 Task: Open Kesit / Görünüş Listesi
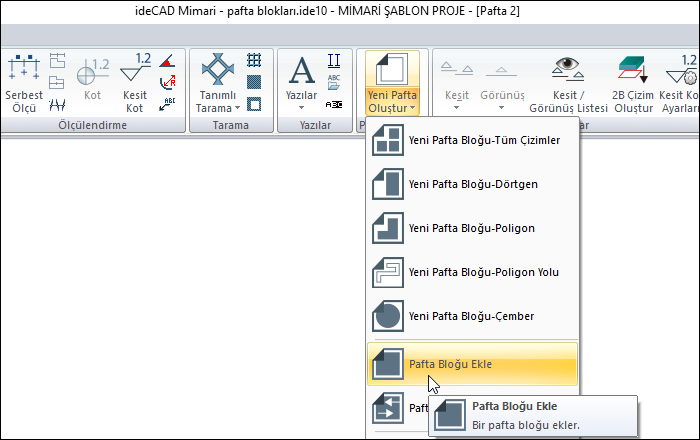click(x=568, y=83)
